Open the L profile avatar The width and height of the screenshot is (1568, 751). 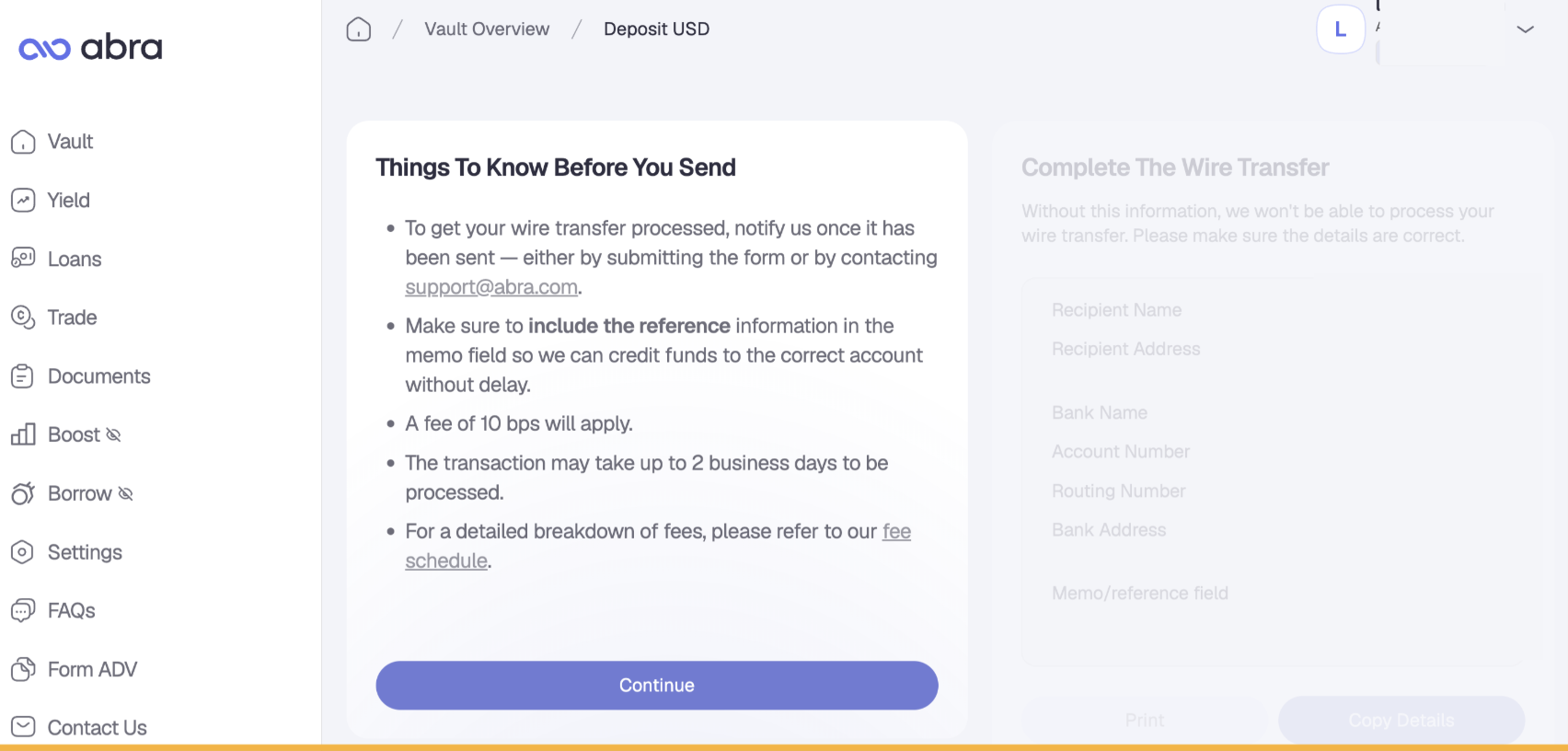(x=1341, y=29)
